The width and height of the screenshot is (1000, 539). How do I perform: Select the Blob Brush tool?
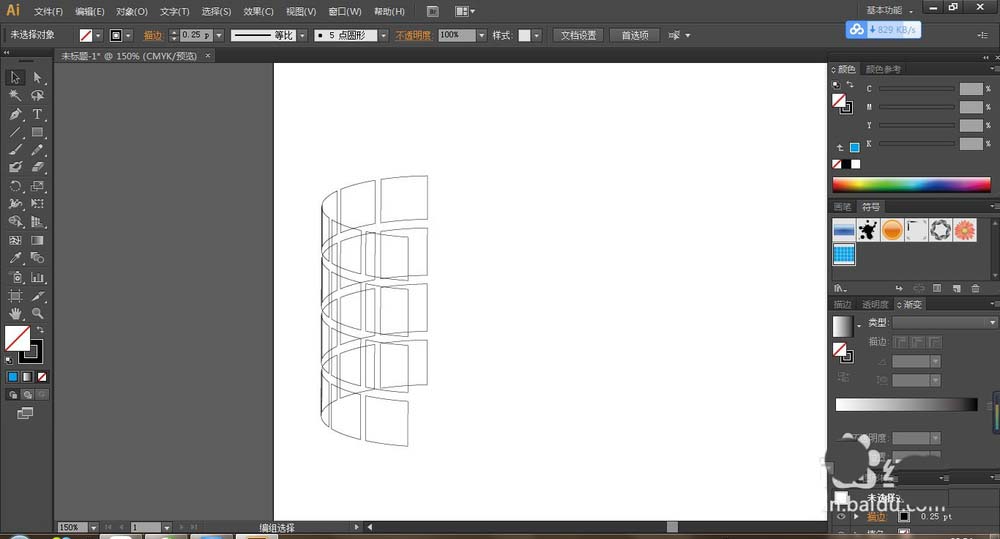pyautogui.click(x=15, y=167)
